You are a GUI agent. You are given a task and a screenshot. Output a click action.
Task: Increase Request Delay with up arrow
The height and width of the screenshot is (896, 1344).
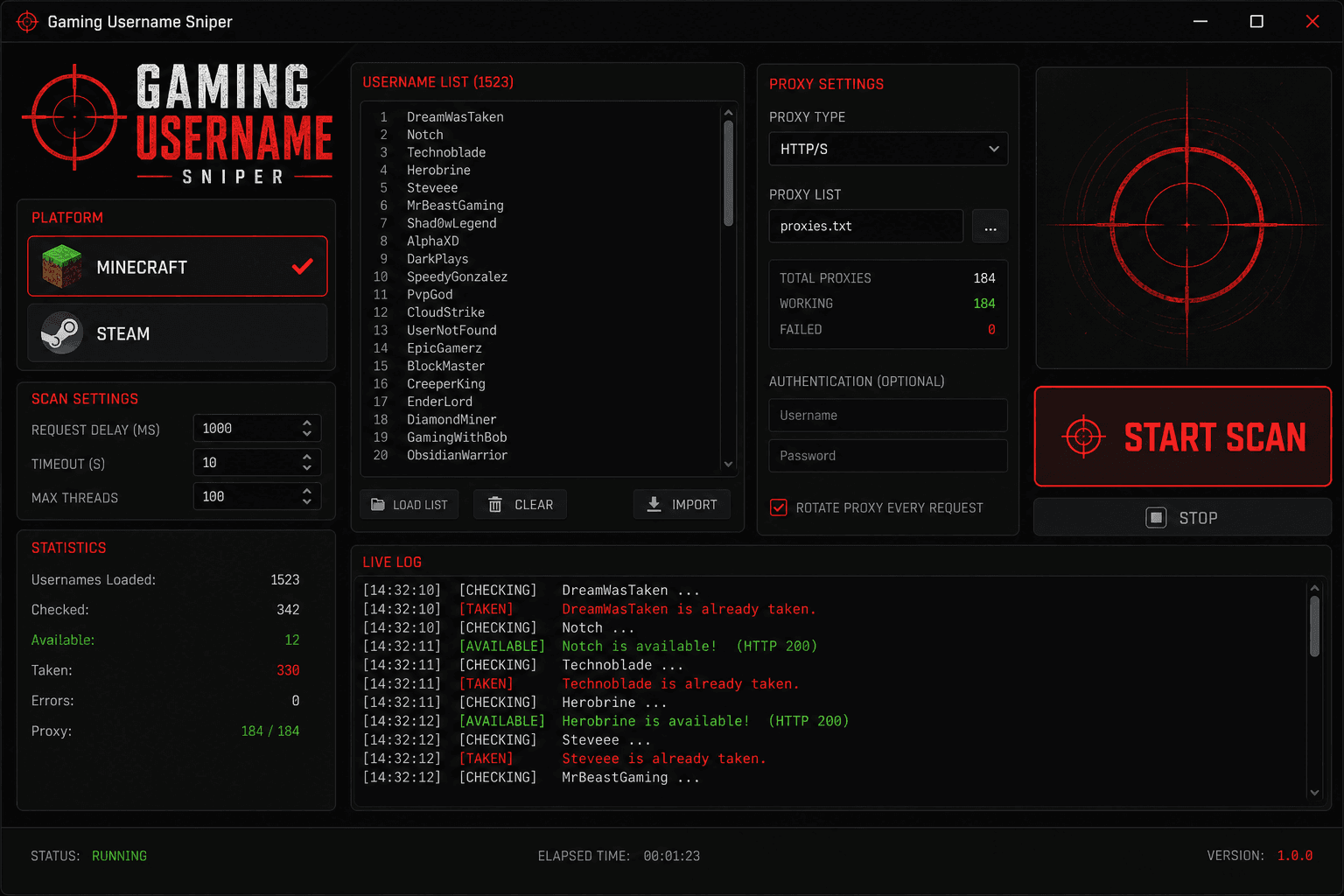307,423
